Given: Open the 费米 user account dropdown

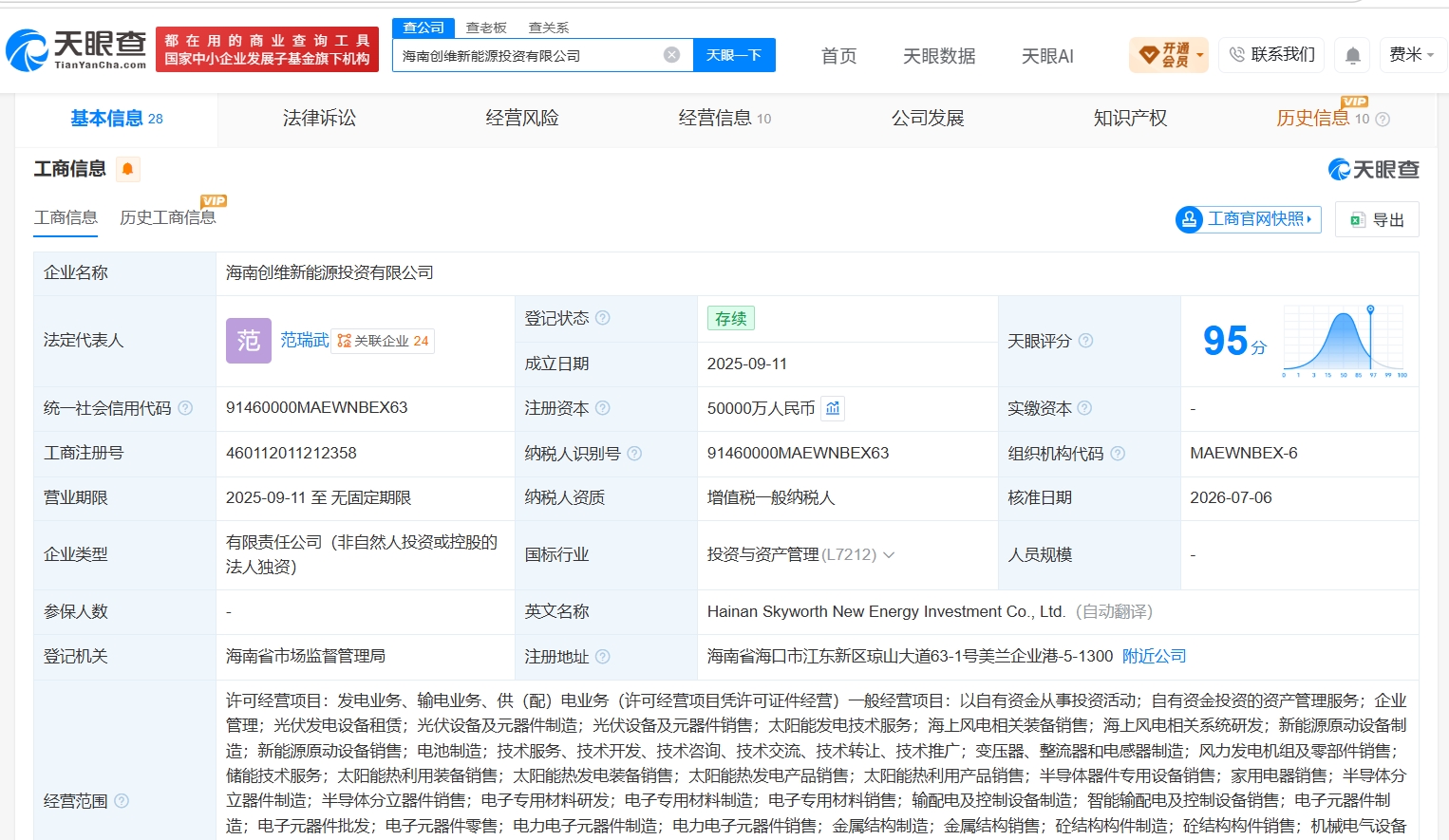Looking at the screenshot, I should coord(1412,55).
